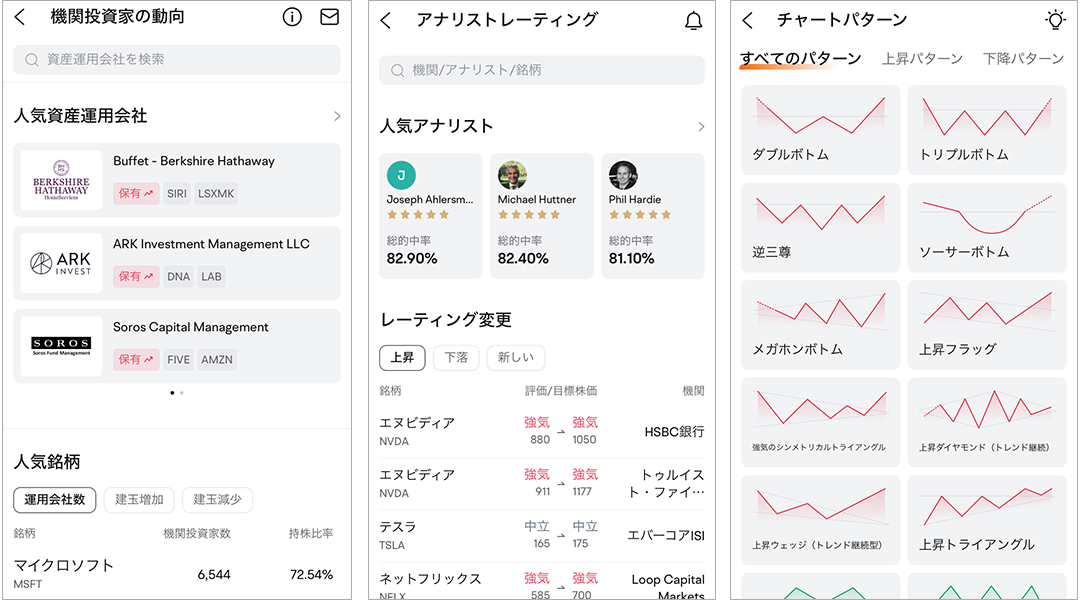Select 建玉減少 filter chip
The height and width of the screenshot is (600, 1080).
pyautogui.click(x=218, y=499)
